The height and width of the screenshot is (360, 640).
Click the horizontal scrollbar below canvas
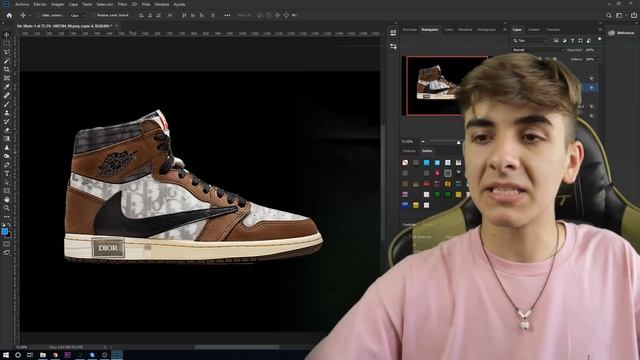237,347
